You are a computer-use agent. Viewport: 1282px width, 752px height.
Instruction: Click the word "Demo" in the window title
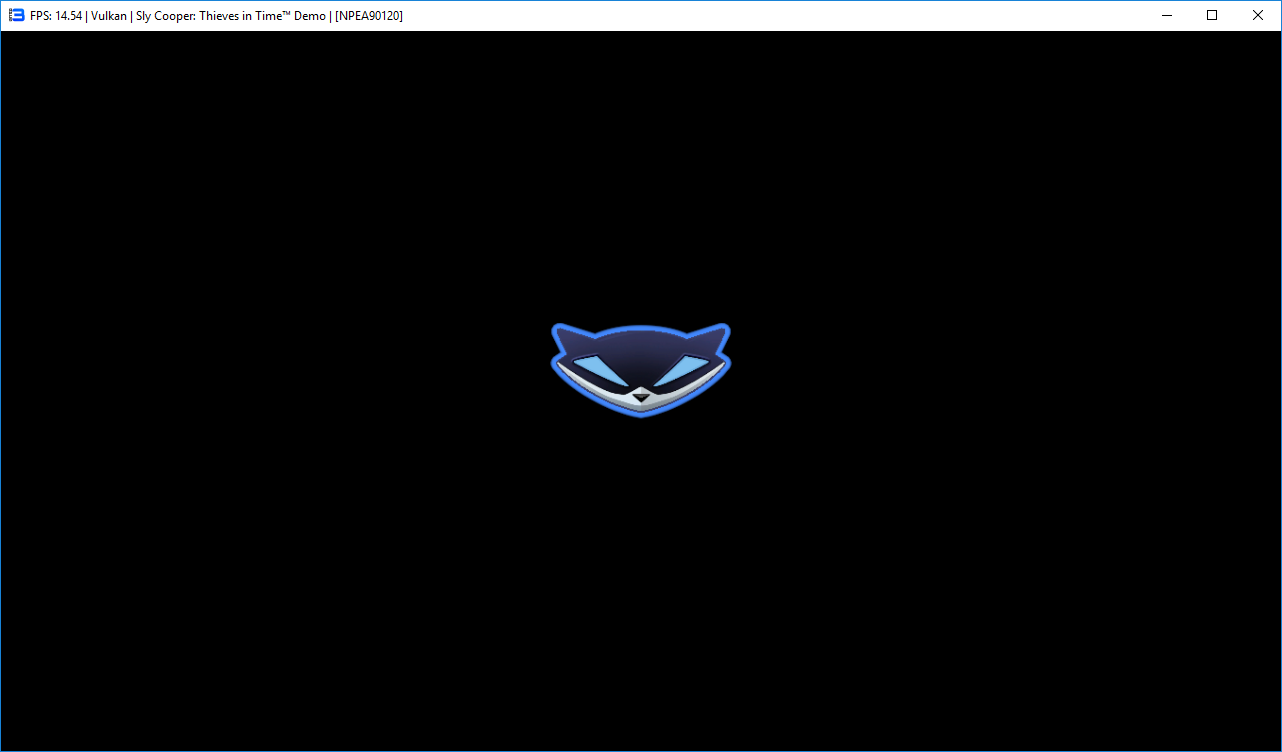tap(310, 16)
